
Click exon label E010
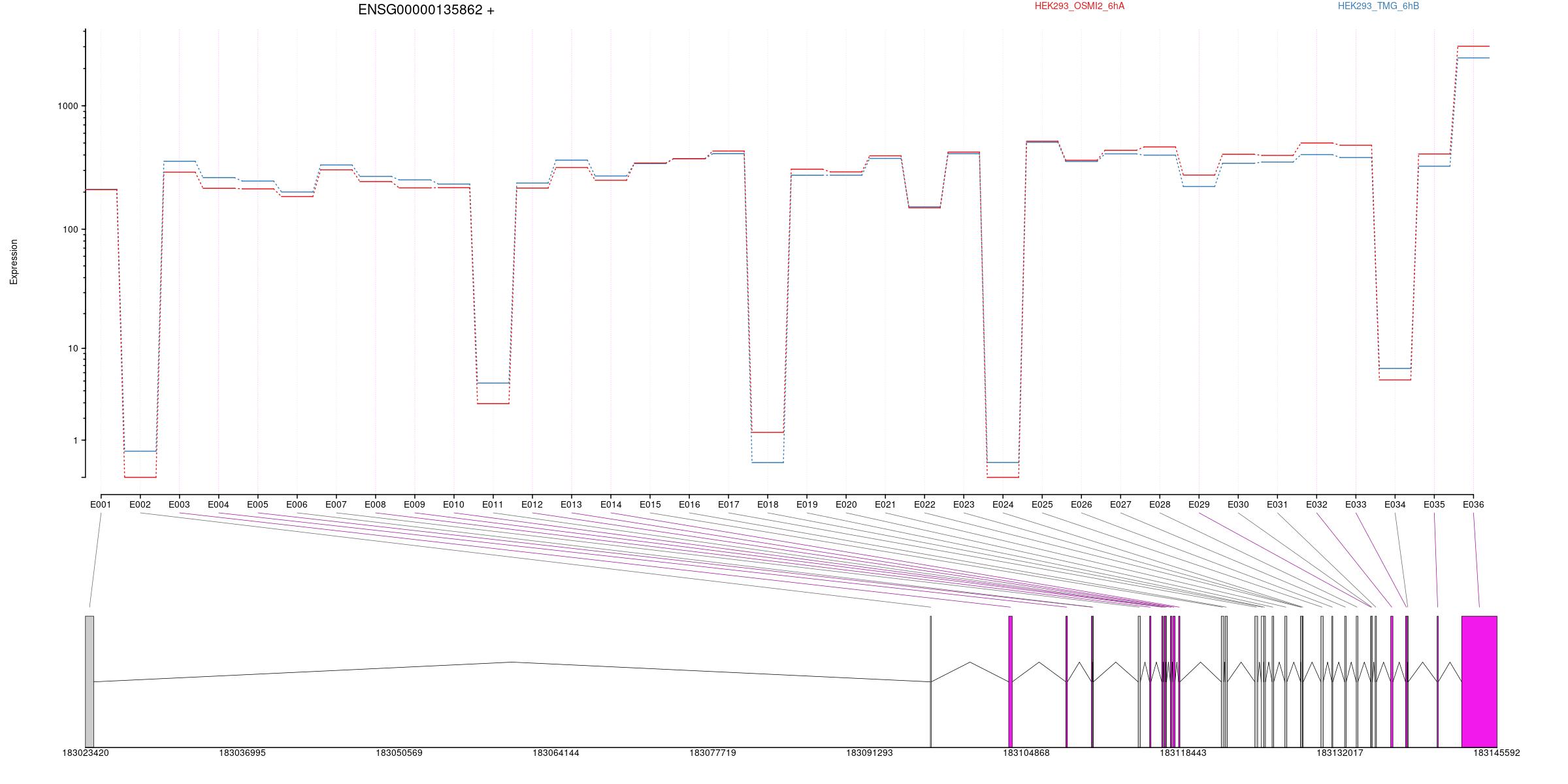[453, 504]
